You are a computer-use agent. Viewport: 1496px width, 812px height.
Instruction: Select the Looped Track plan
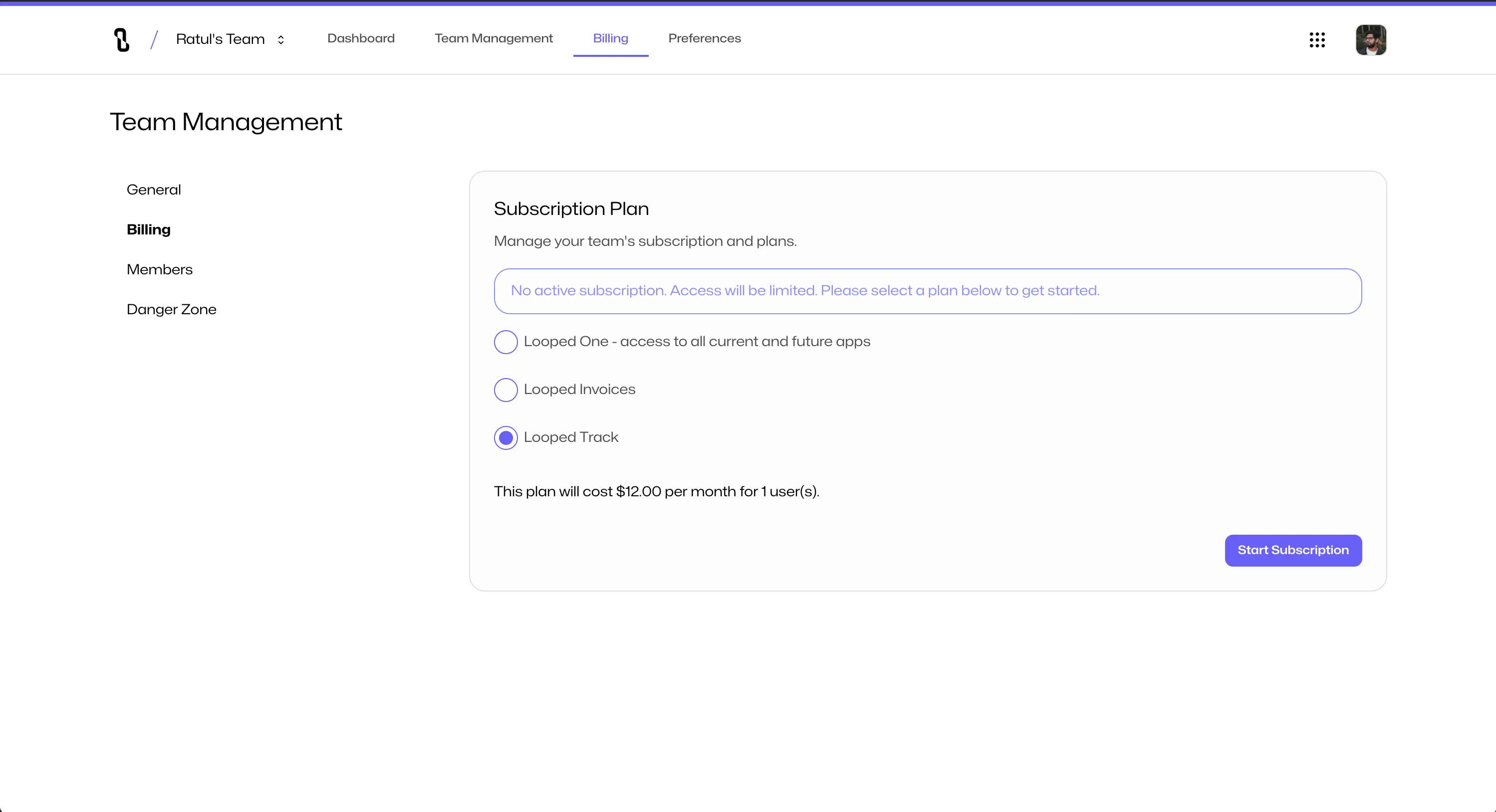tap(504, 437)
